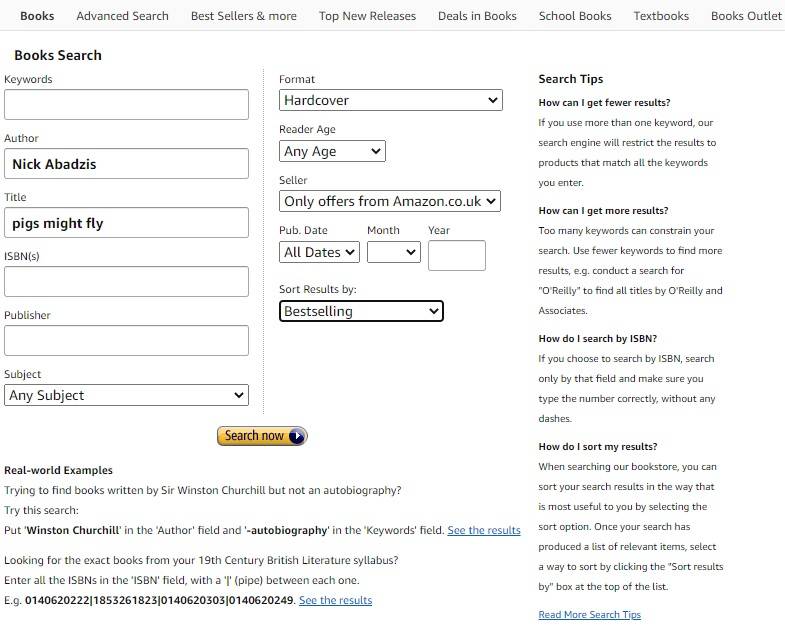The image size is (785, 637).
Task: Expand the Pub. Date All Dates dropdown
Action: tap(319, 252)
